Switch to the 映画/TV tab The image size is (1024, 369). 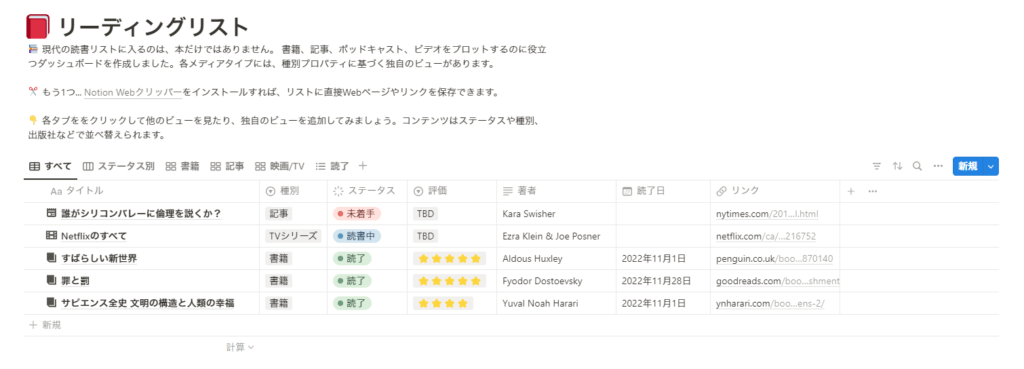click(280, 167)
